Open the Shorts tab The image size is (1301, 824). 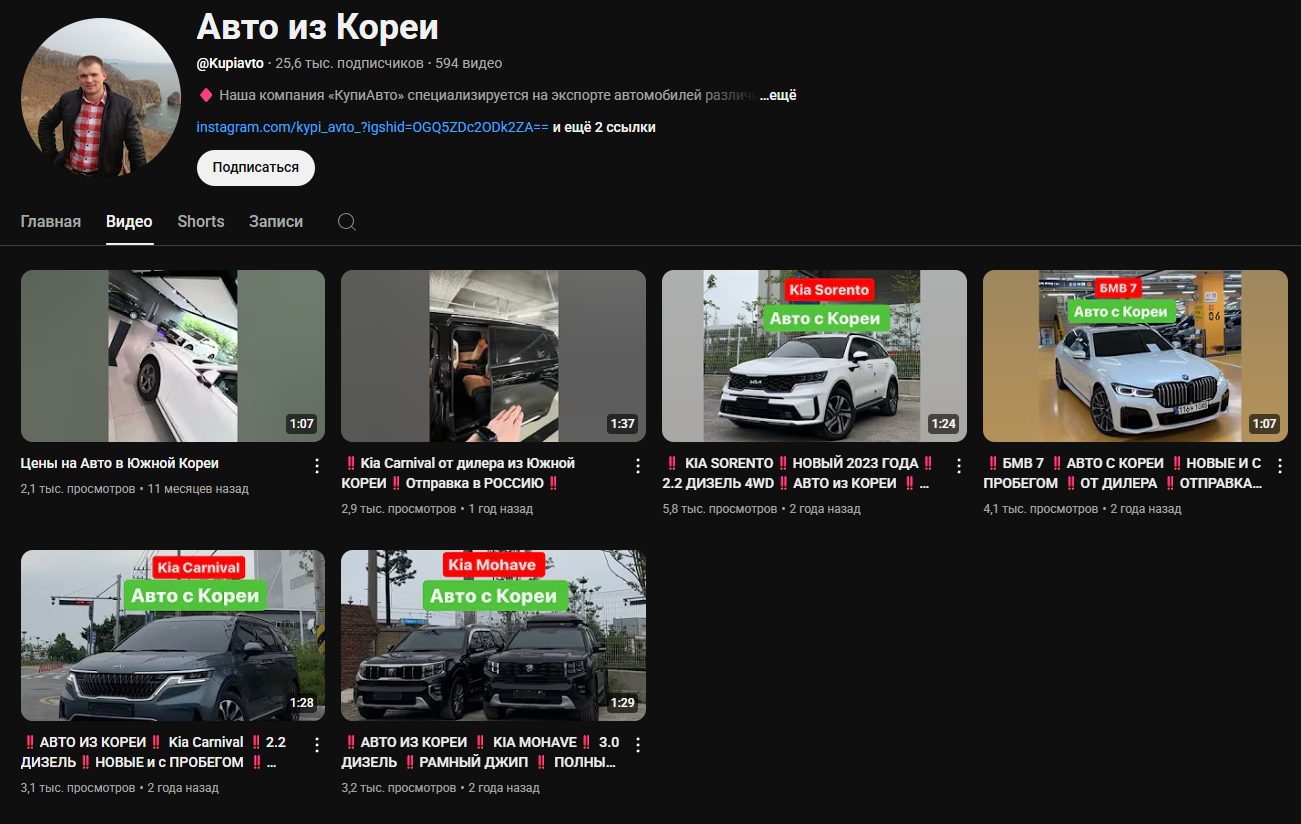pos(201,222)
